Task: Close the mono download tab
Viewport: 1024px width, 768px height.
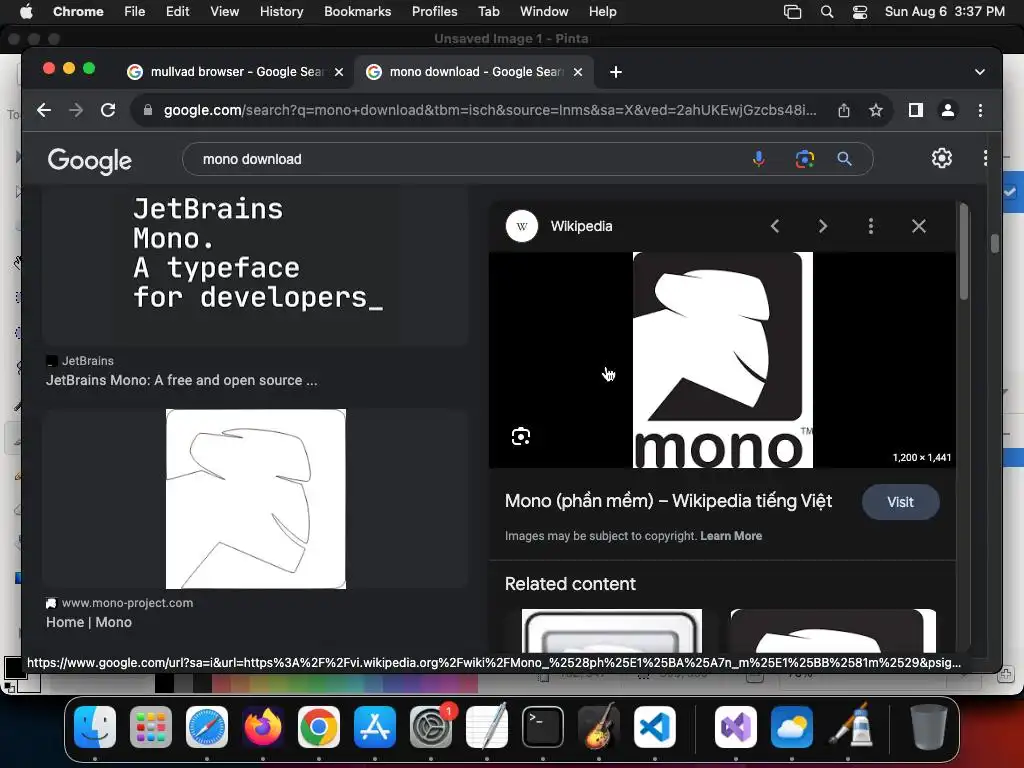Action: pos(578,72)
